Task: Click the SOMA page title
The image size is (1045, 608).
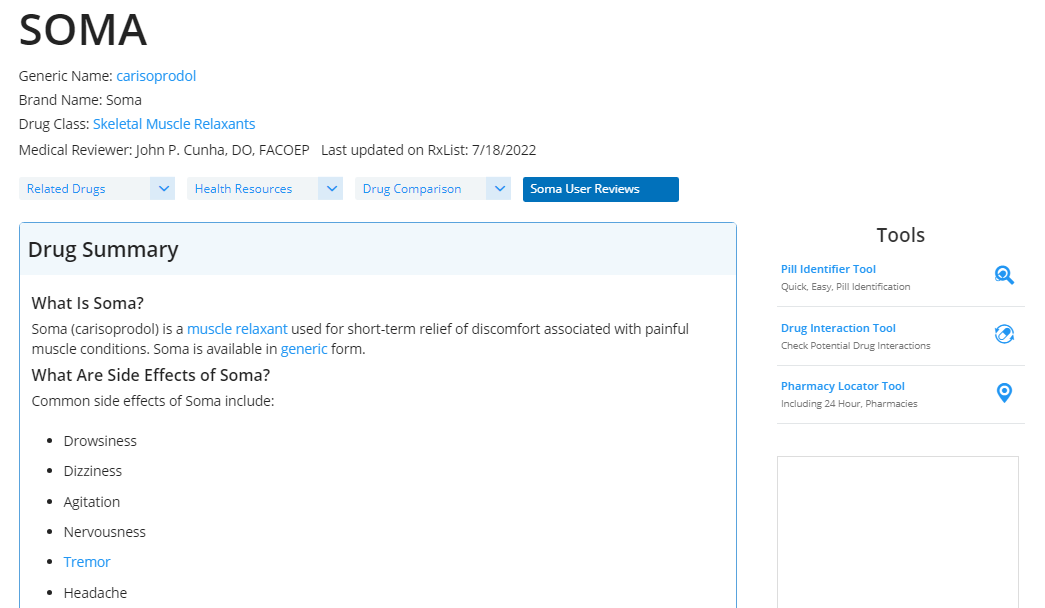Action: point(83,30)
